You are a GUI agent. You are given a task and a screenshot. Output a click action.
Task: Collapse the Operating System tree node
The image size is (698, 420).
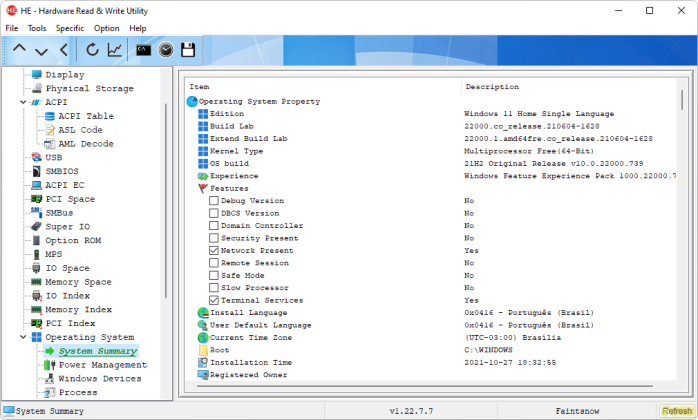[23, 337]
